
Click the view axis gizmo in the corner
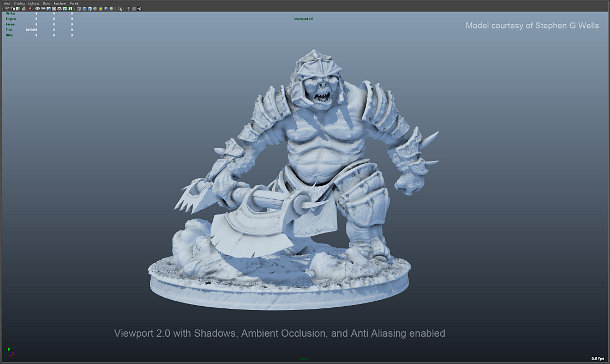pyautogui.click(x=11, y=352)
